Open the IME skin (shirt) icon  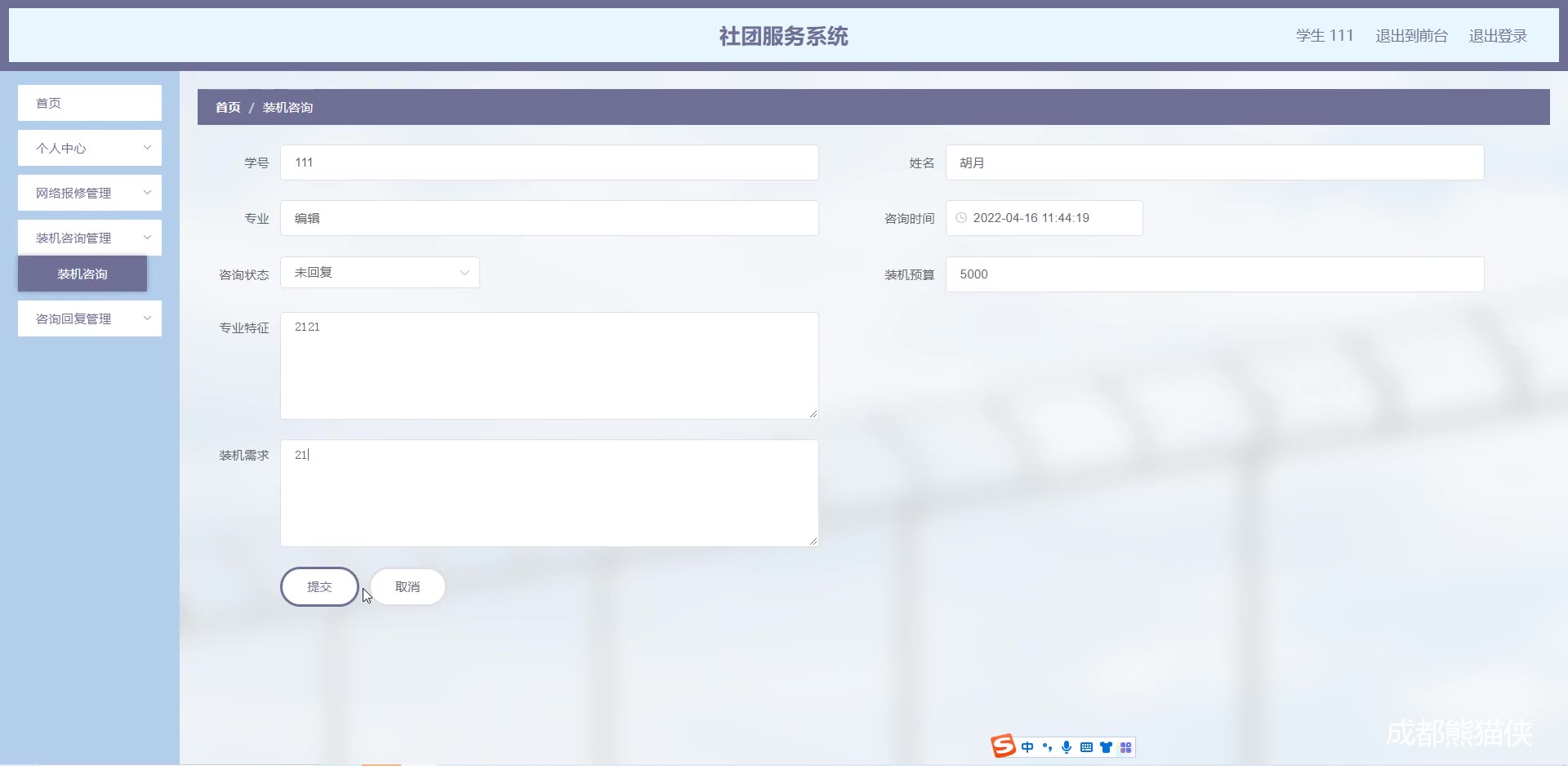[x=1106, y=747]
